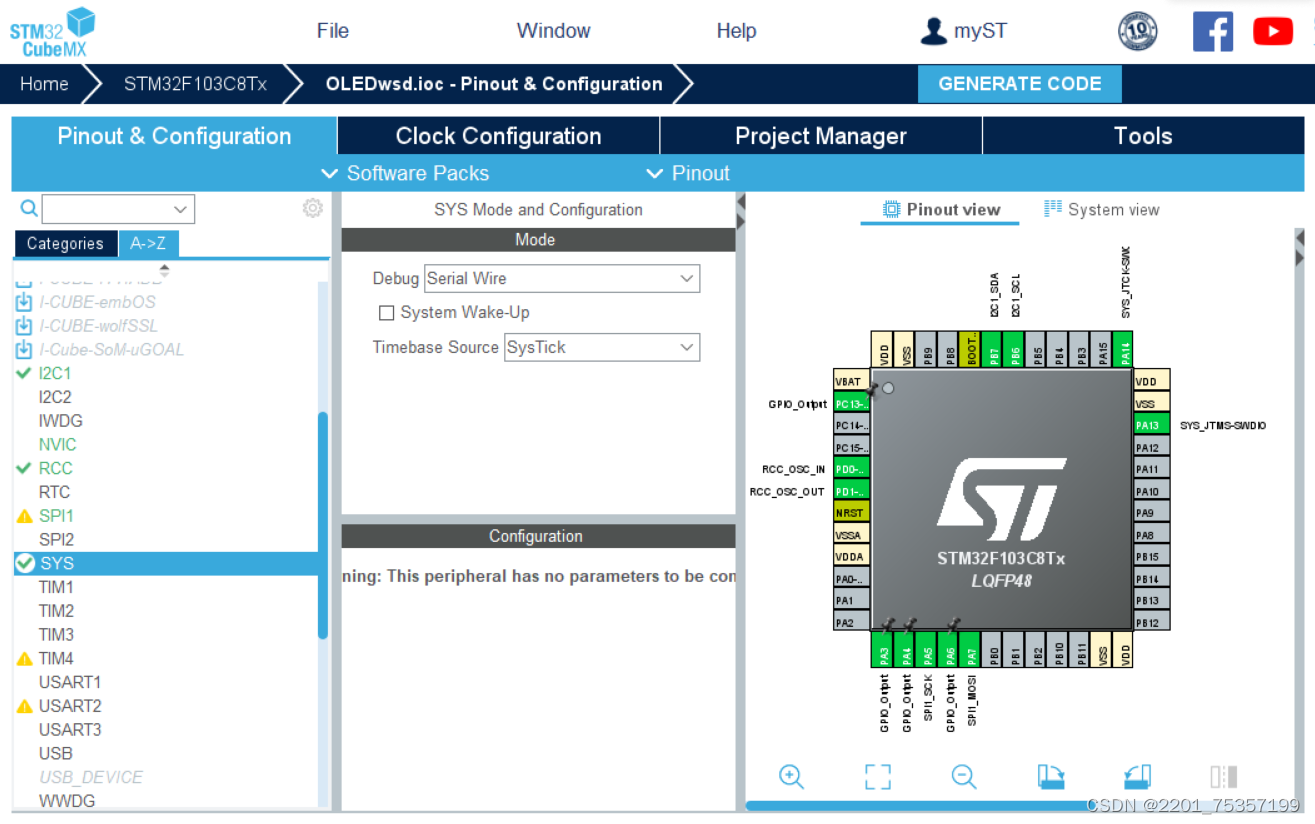Fit chip to the pinout window
1315x824 pixels.
[878, 777]
